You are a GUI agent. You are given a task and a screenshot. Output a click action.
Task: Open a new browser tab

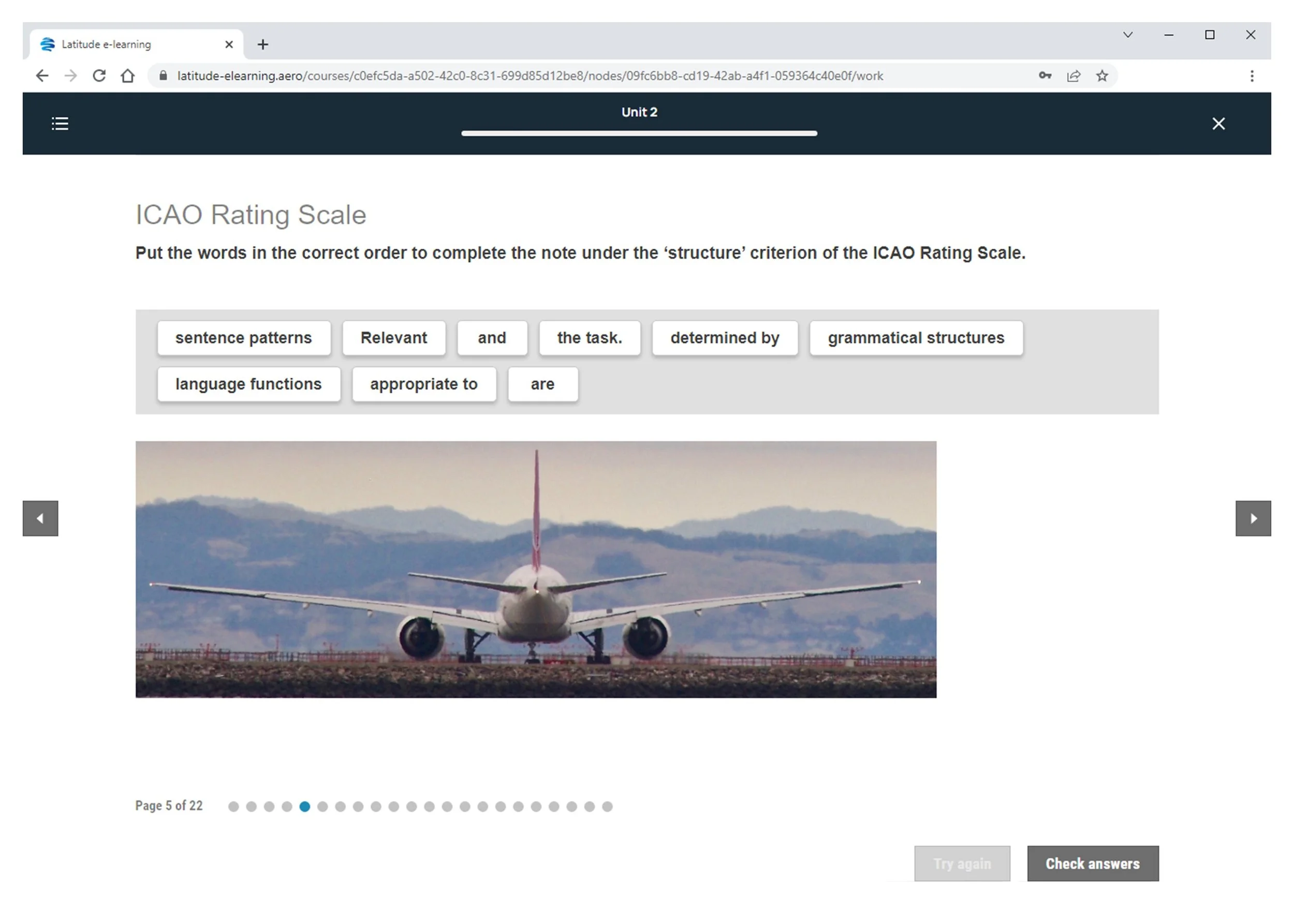(x=262, y=44)
